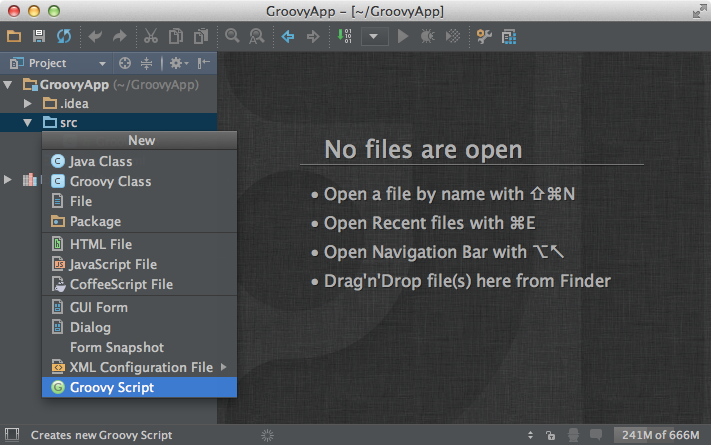Open XML Configuration File submenu
Image resolution: width=711 pixels, height=445 pixels.
coord(139,367)
